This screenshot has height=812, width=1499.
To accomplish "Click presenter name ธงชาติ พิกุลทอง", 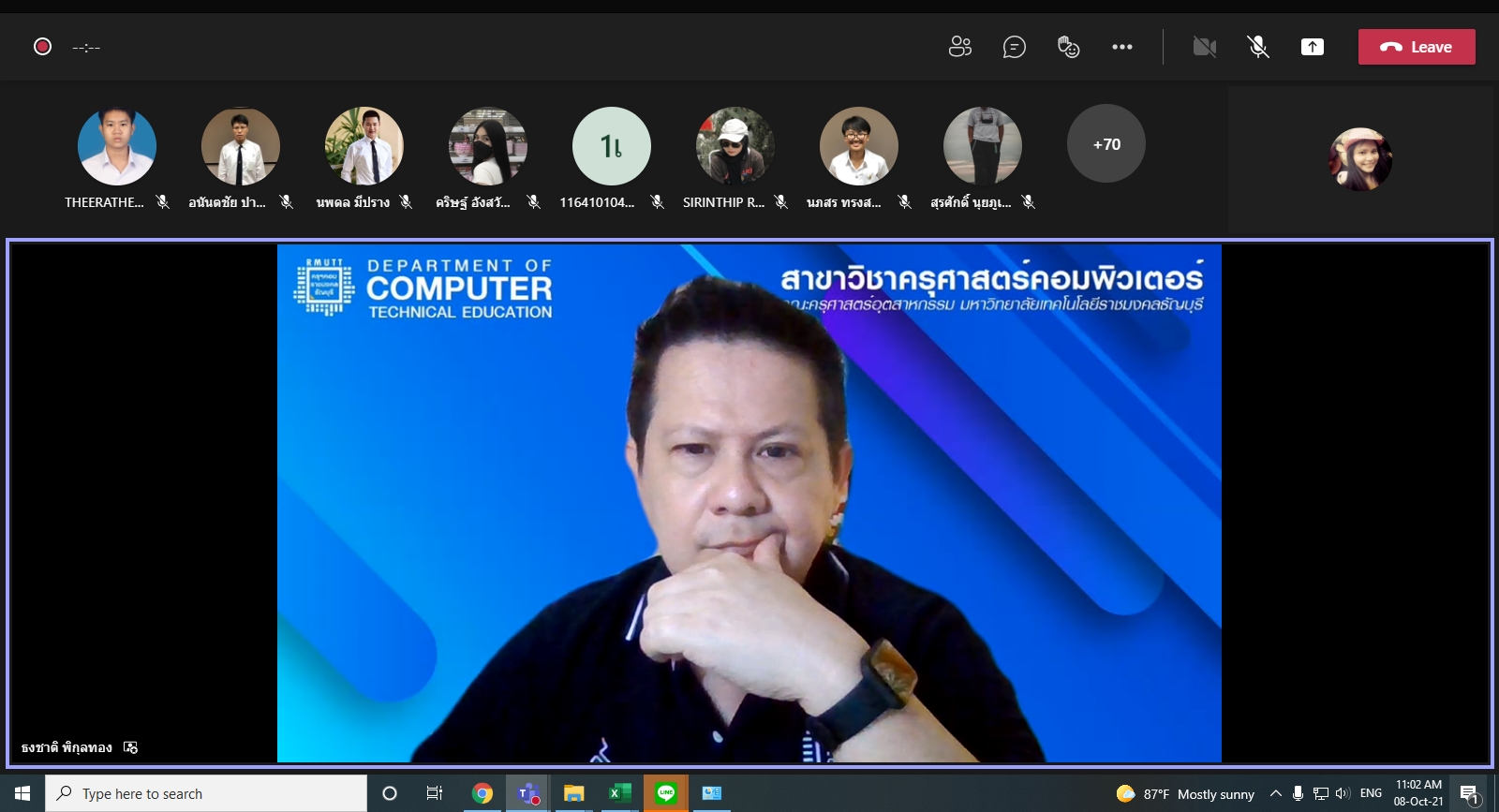I will click(x=67, y=747).
